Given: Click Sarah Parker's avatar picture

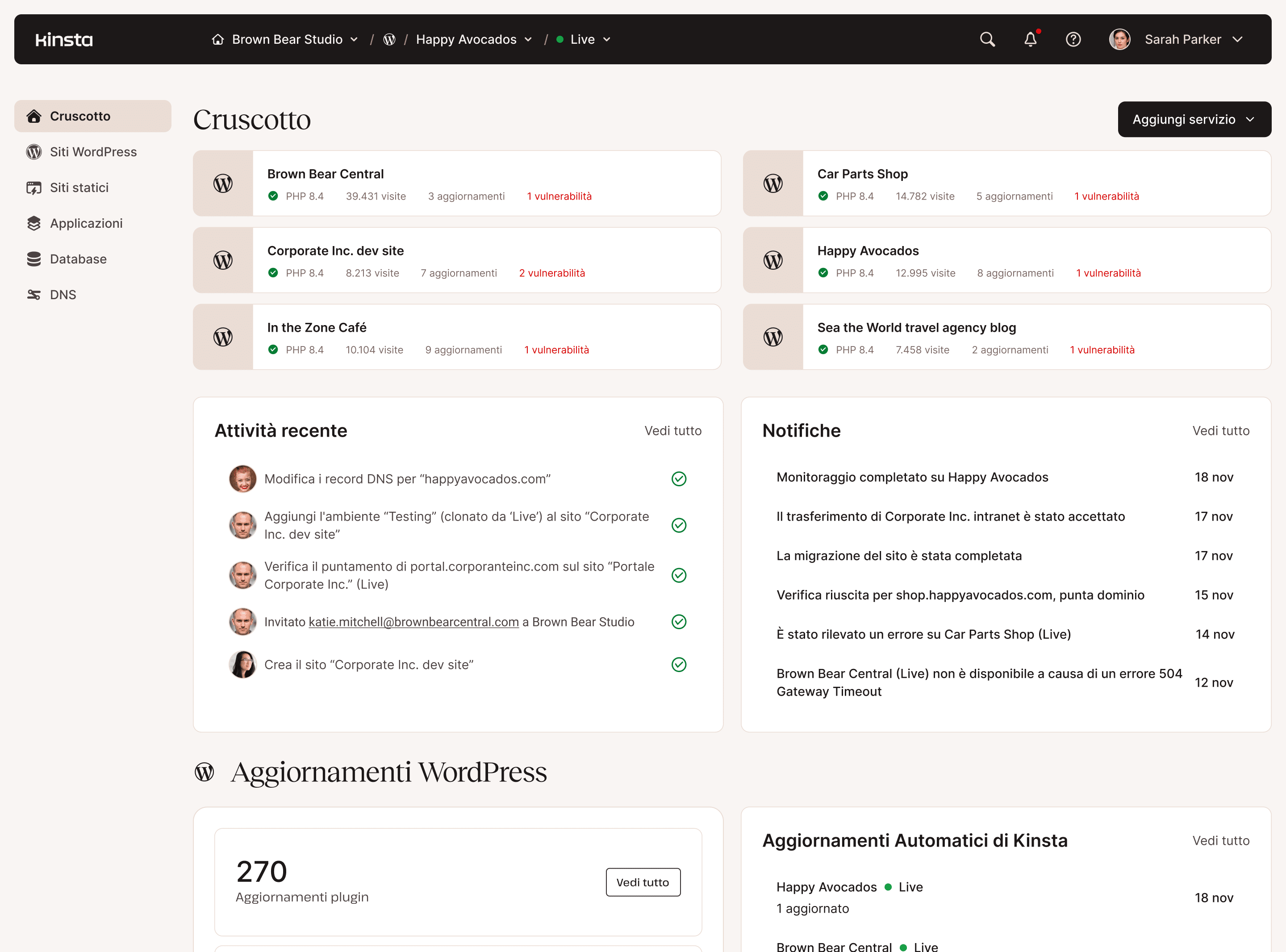Looking at the screenshot, I should (1119, 39).
